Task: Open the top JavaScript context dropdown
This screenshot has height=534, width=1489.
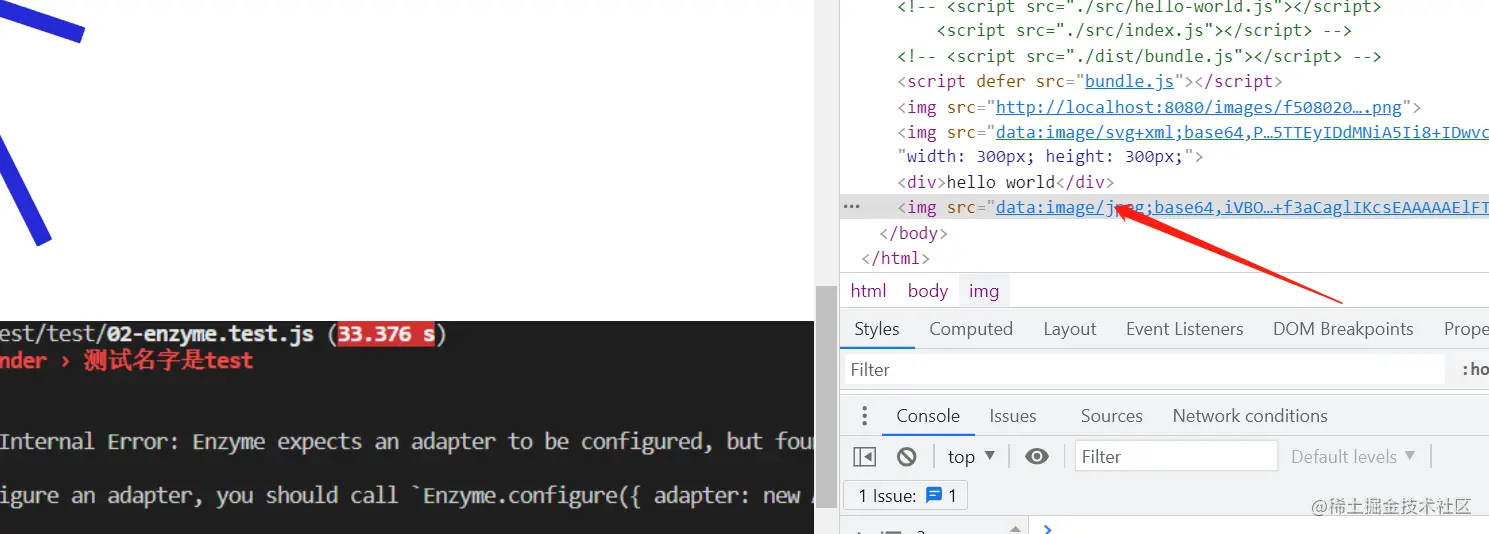Action: pos(971,457)
